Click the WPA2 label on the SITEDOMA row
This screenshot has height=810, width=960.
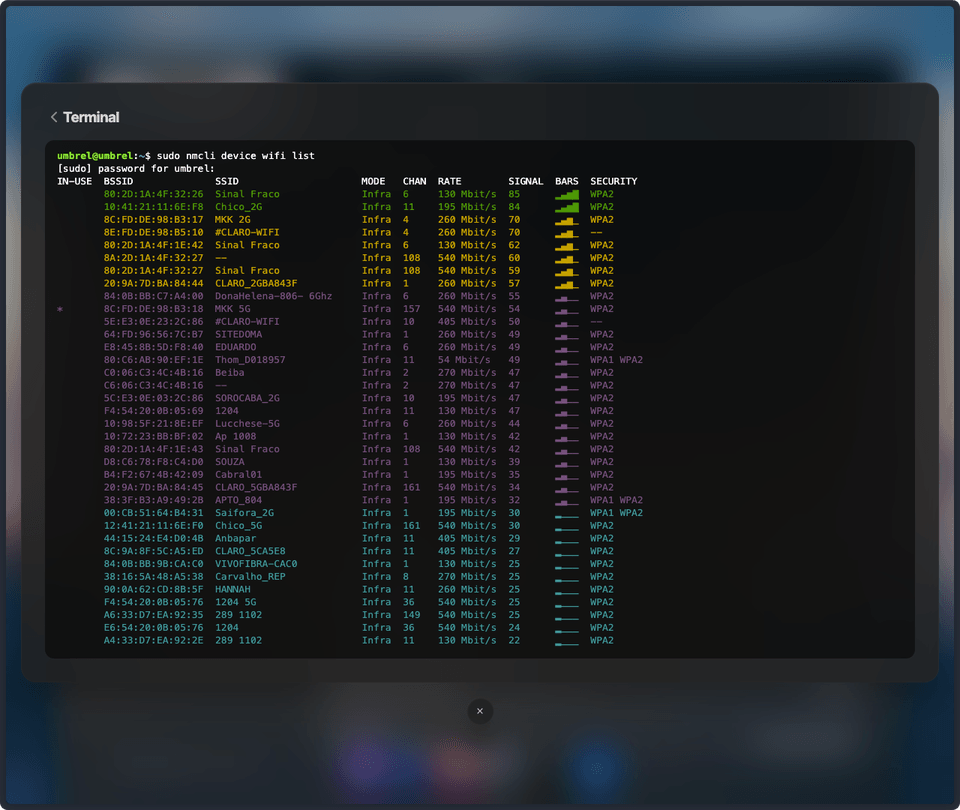600,334
